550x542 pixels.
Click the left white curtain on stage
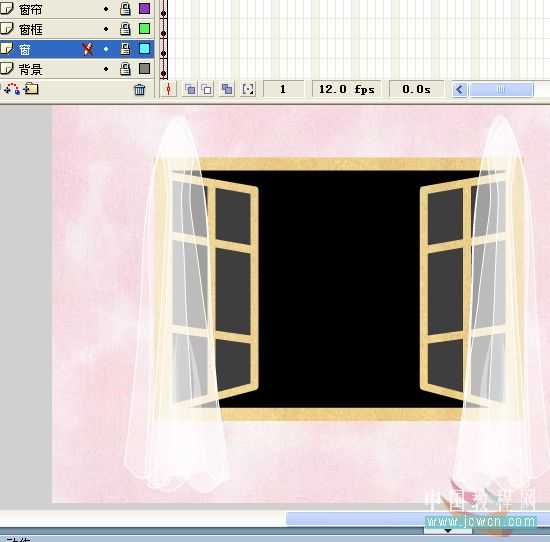[x=177, y=305]
